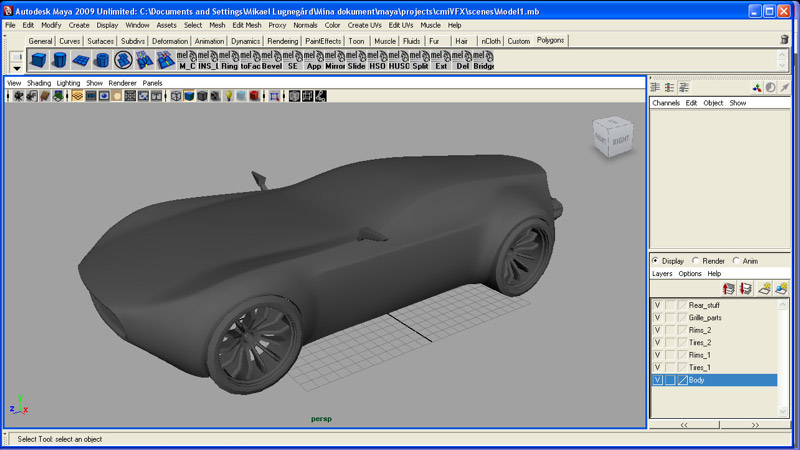Create a polygon pipe from the shelf
The width and height of the screenshot is (800, 450).
(x=102, y=60)
